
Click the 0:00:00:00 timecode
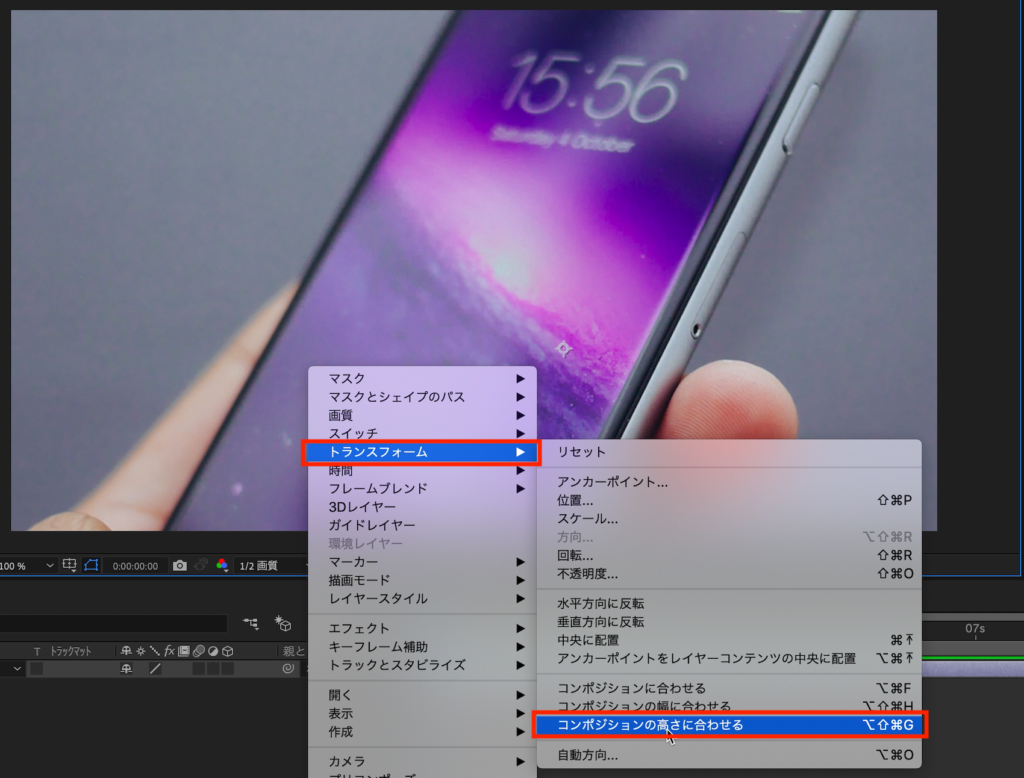[x=135, y=566]
